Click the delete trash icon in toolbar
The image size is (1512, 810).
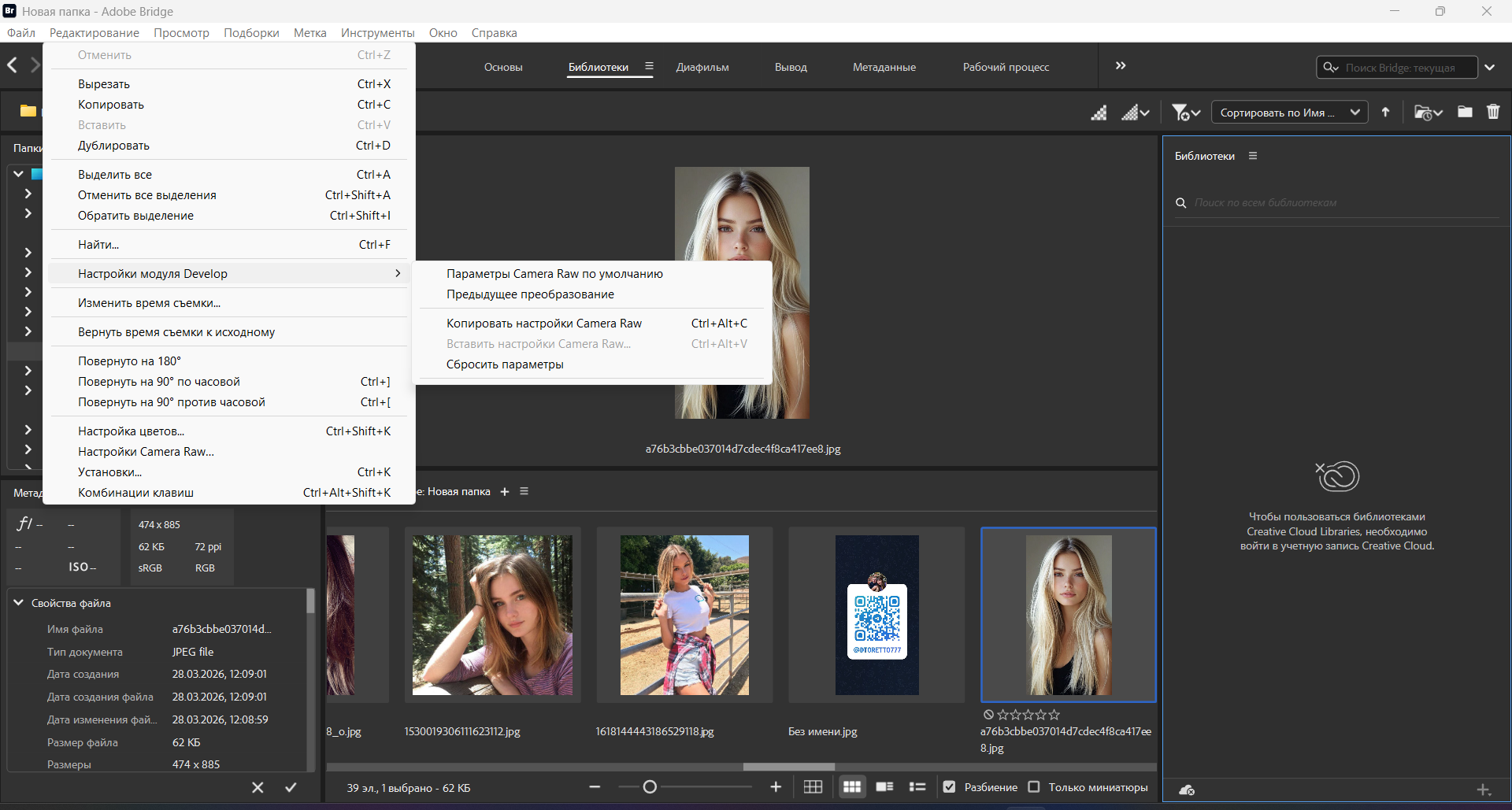coord(1492,112)
